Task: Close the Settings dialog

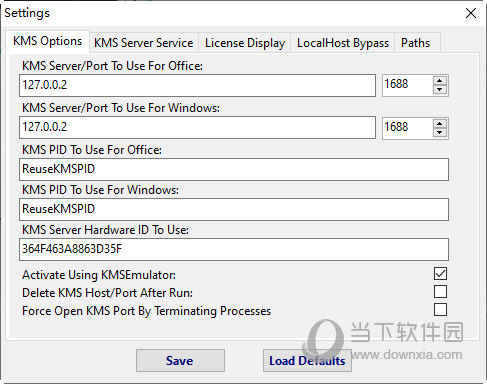Action: point(471,13)
